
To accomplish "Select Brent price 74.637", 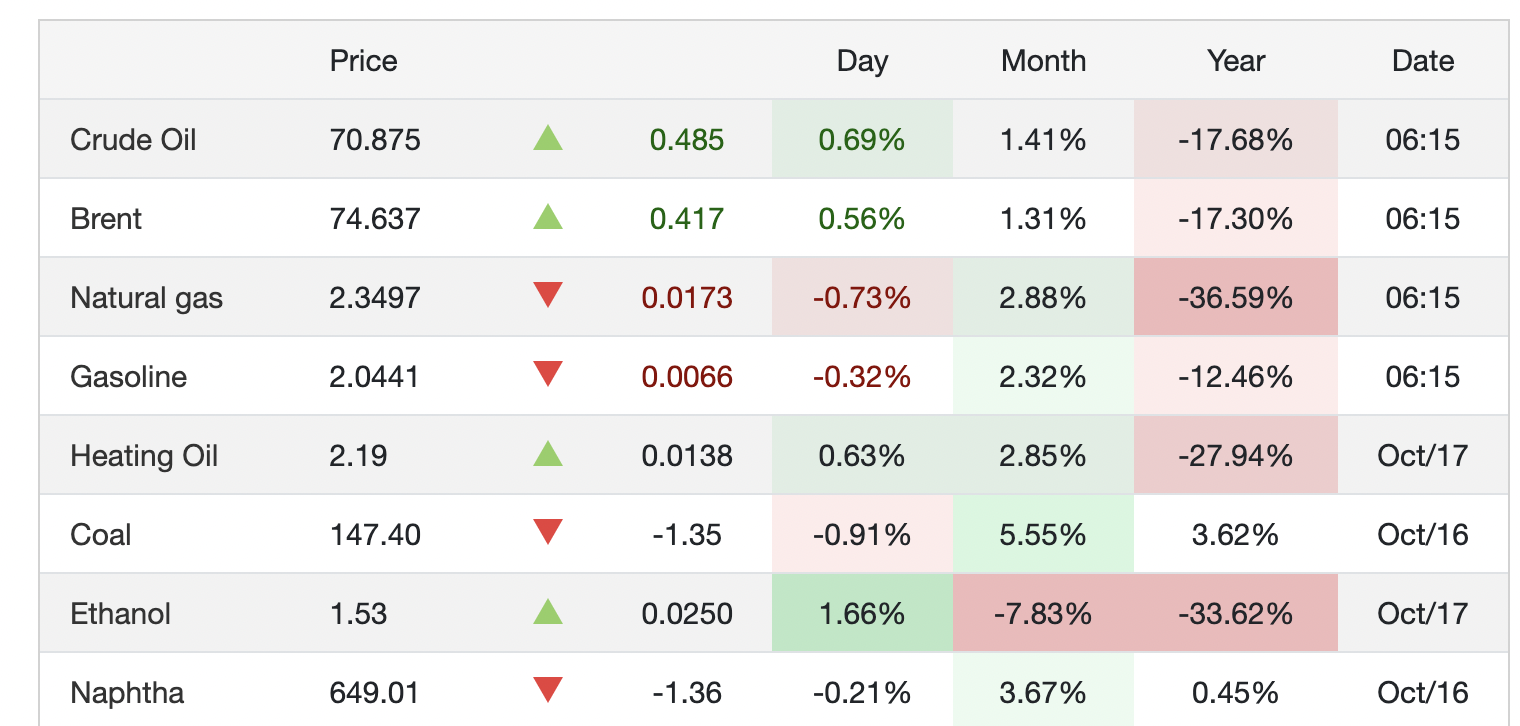I will [x=375, y=218].
